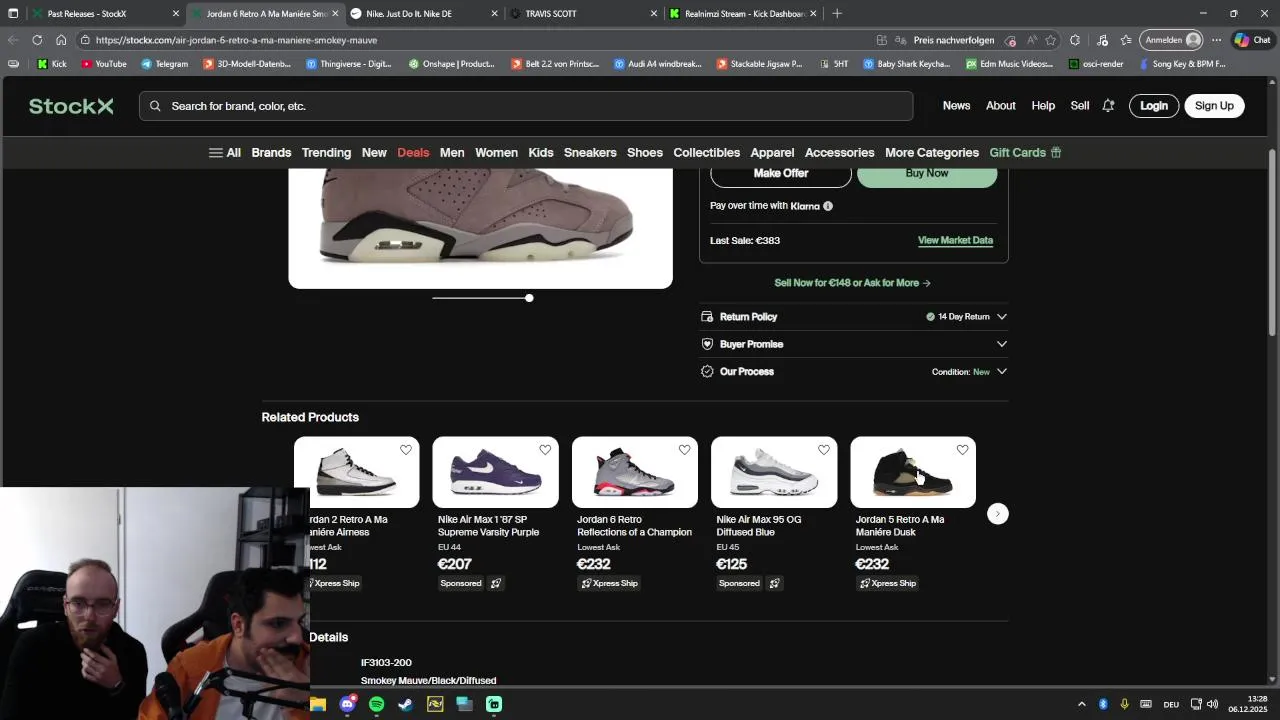Screen dimensions: 1280x720
Task: Click the browser address bar URL
Action: 237,40
